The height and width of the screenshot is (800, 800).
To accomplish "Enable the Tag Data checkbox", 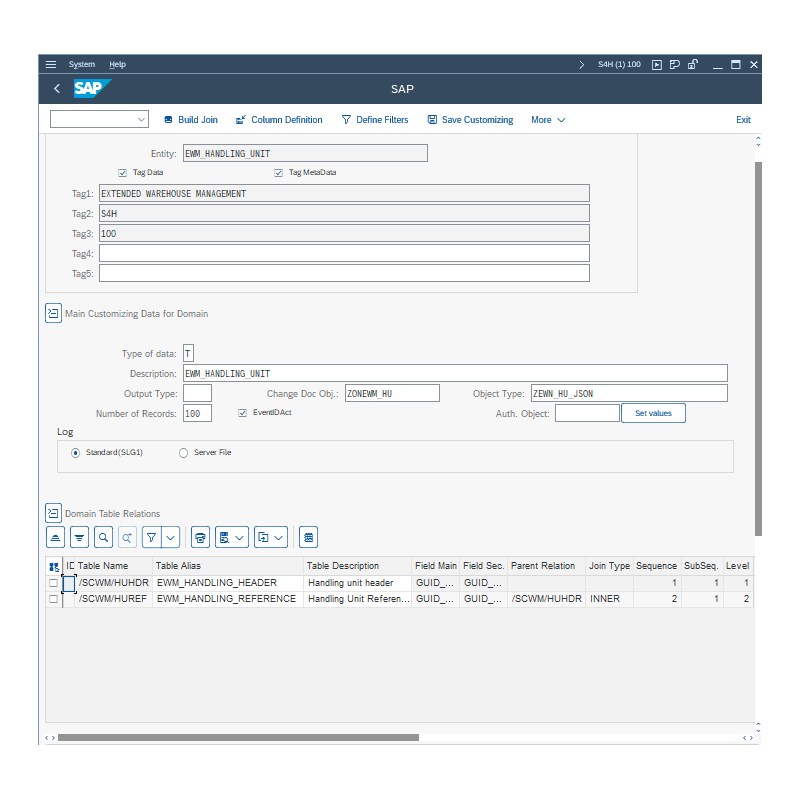I will [x=124, y=173].
